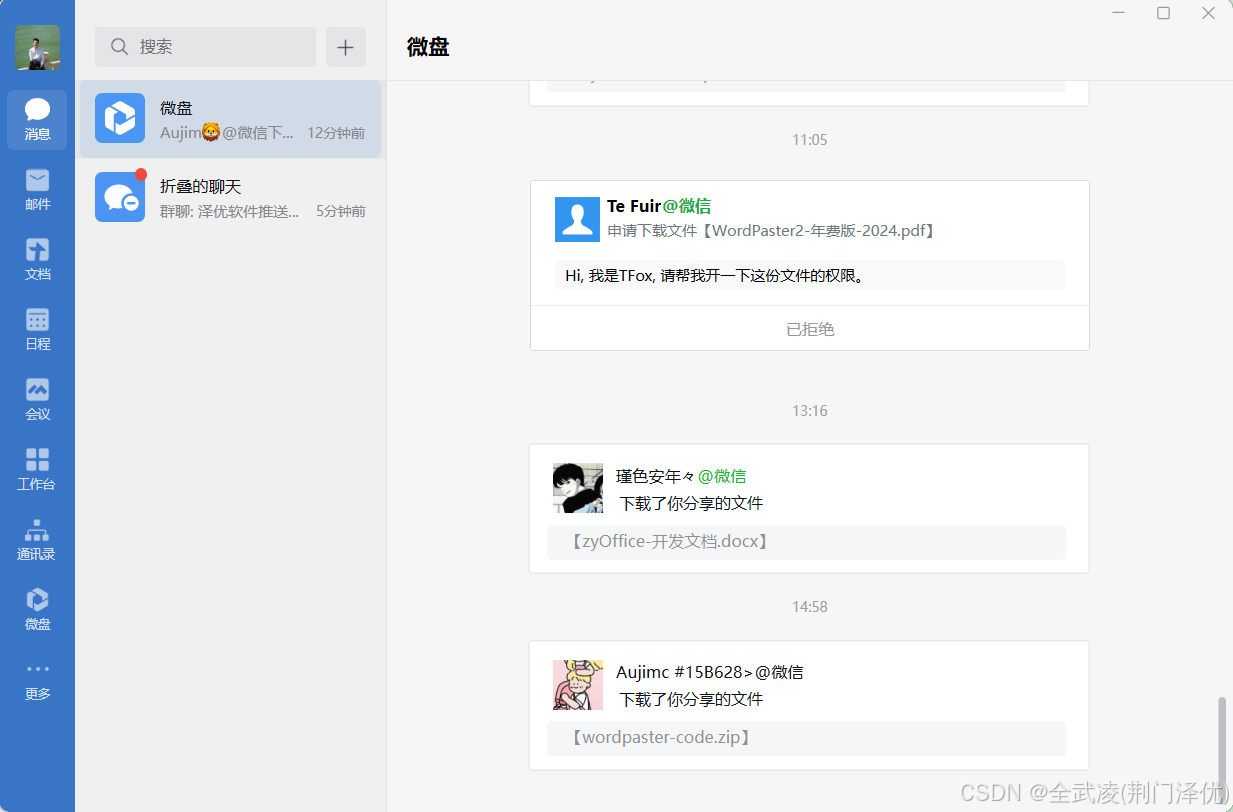
Task: Maximize the window
Action: pyautogui.click(x=1163, y=13)
